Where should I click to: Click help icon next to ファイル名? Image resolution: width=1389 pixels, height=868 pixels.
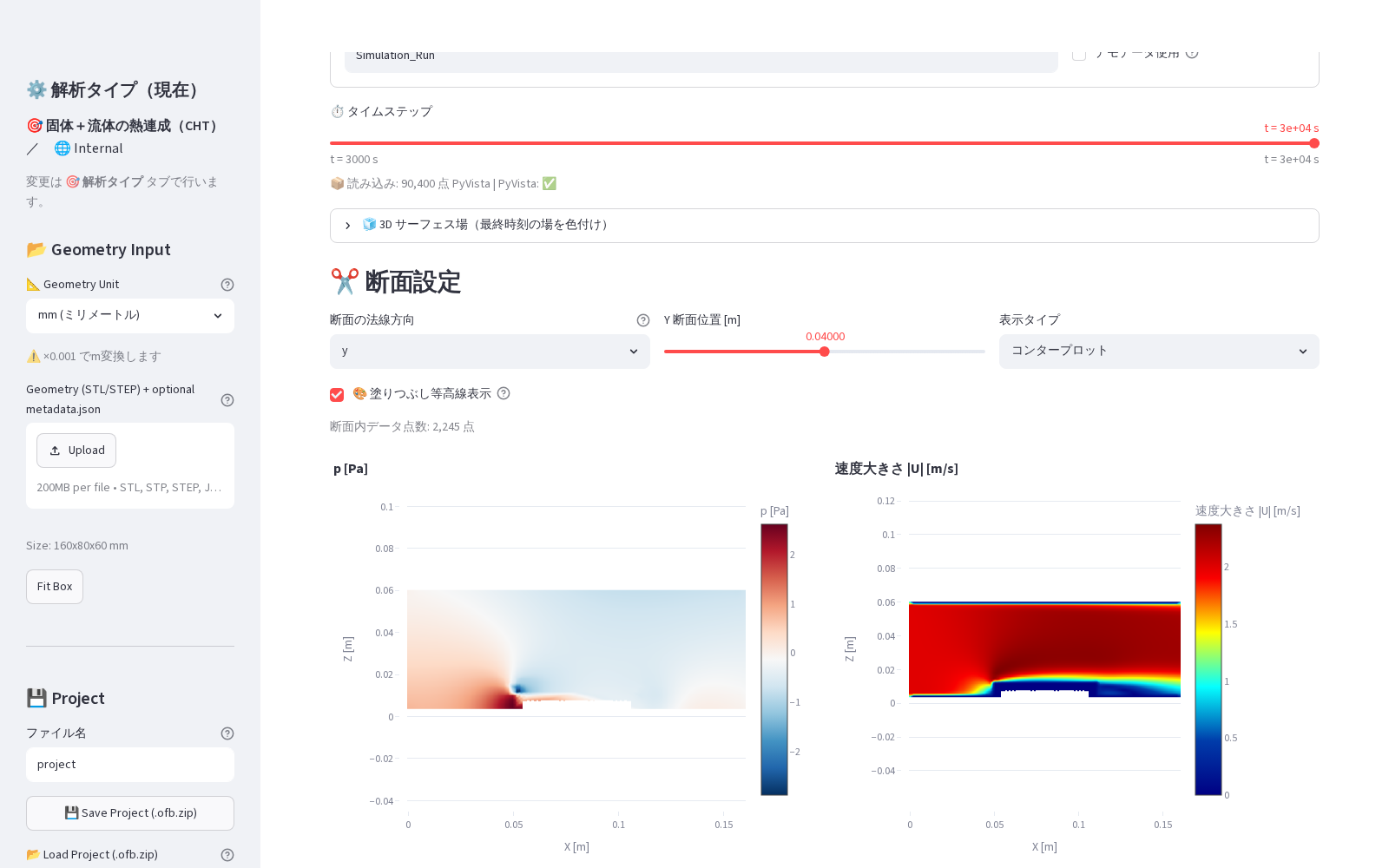(x=227, y=733)
